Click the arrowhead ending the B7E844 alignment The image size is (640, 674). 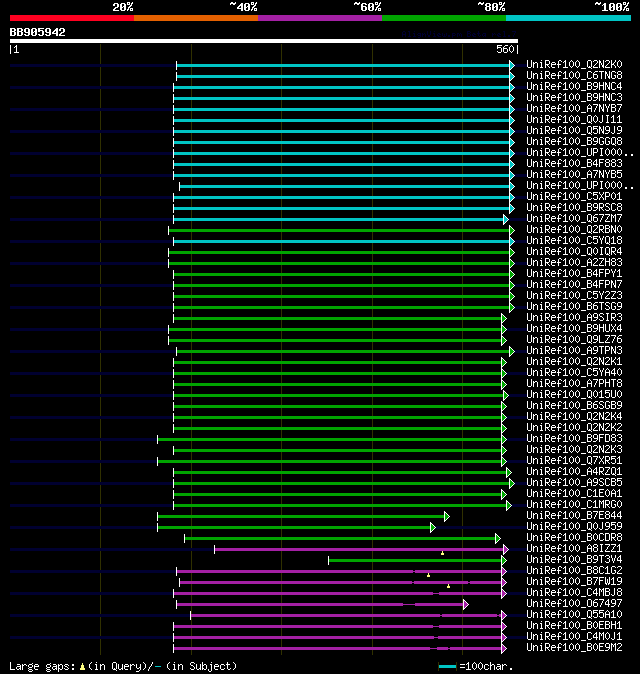pyautogui.click(x=447, y=516)
